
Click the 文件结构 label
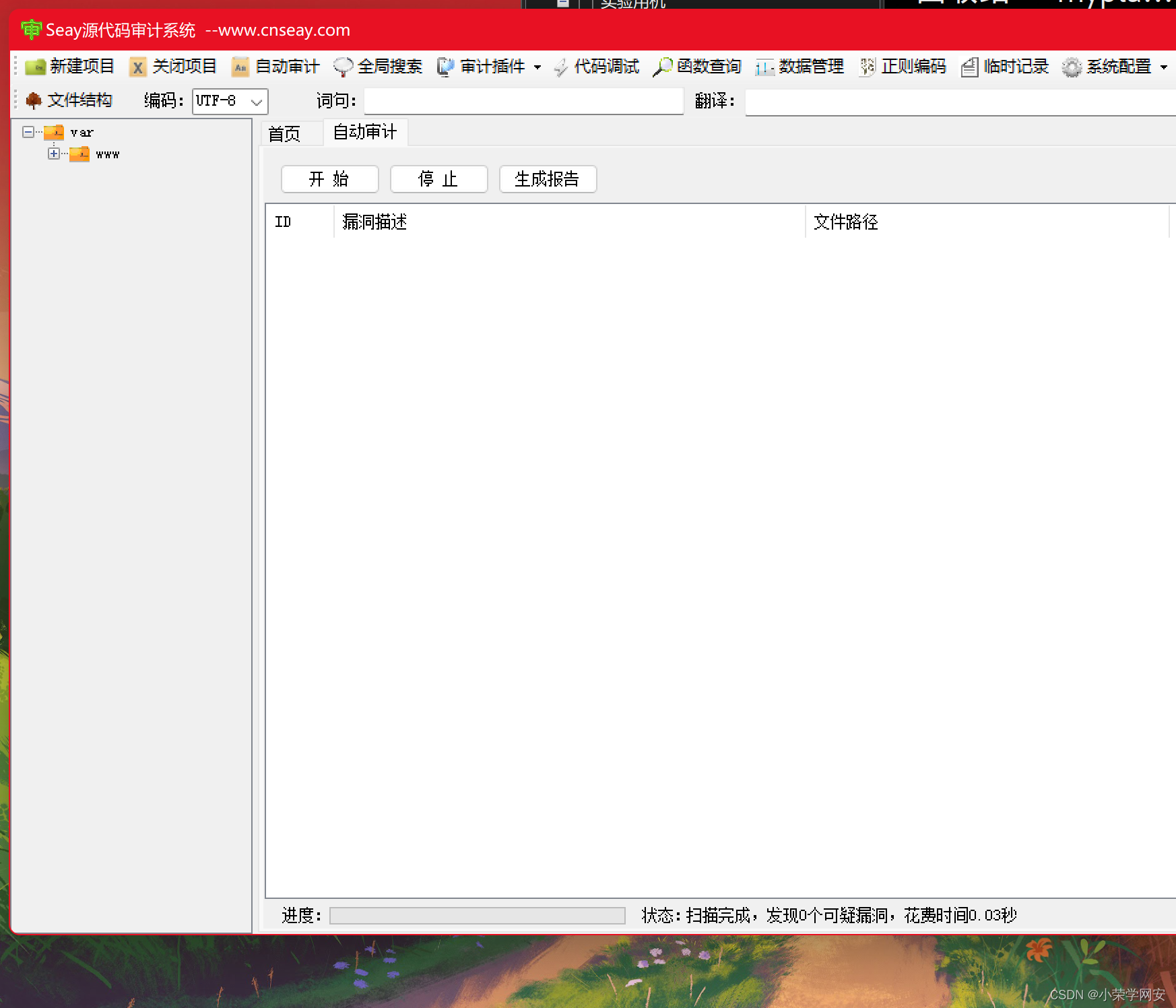tap(79, 101)
